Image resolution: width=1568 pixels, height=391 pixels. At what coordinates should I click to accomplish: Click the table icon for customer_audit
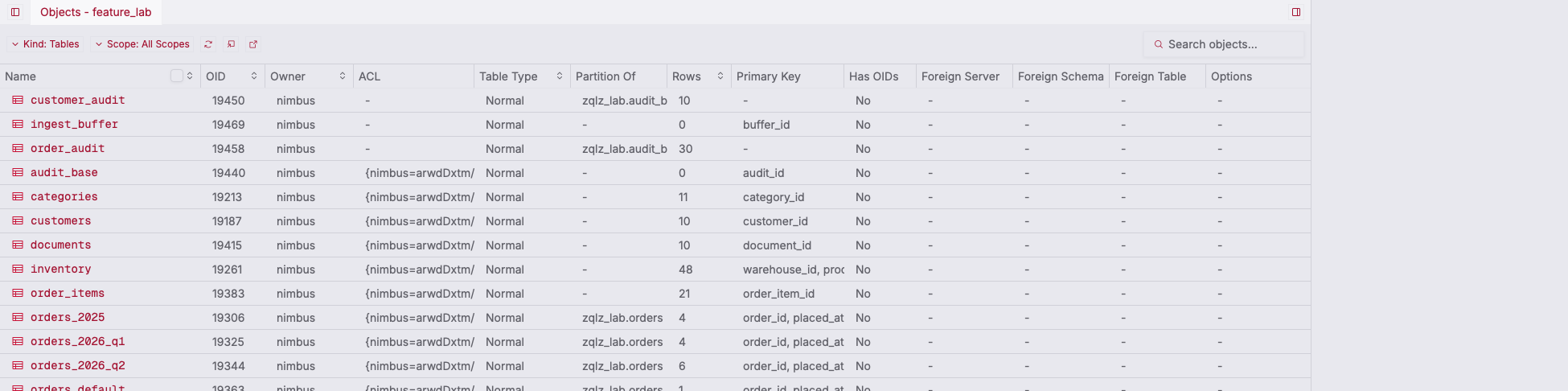(x=18, y=101)
